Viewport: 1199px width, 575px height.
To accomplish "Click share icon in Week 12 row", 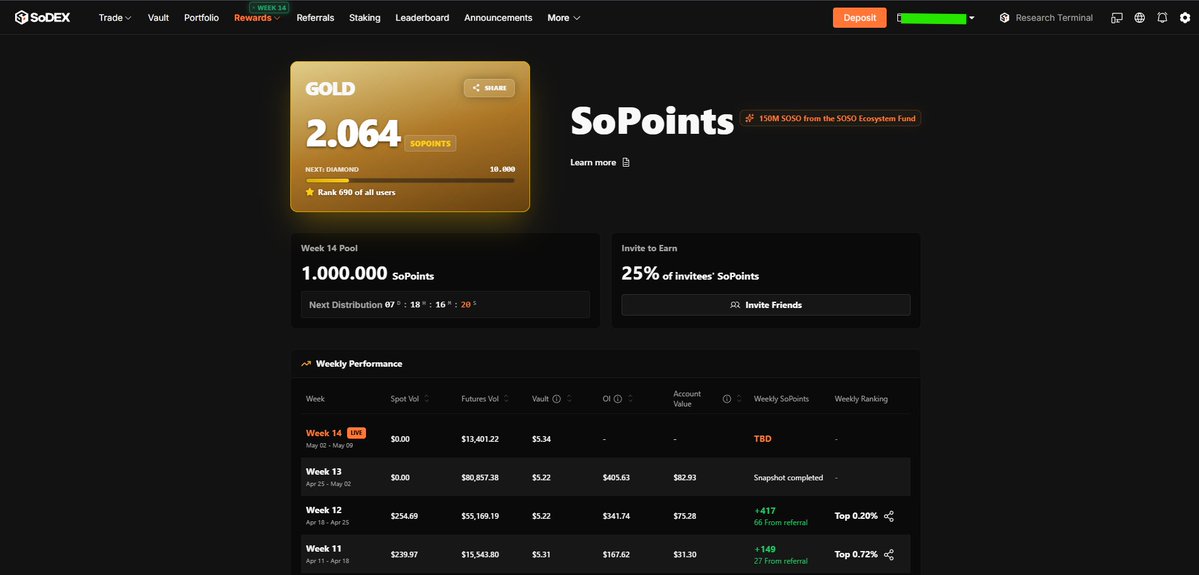I will click(x=889, y=516).
